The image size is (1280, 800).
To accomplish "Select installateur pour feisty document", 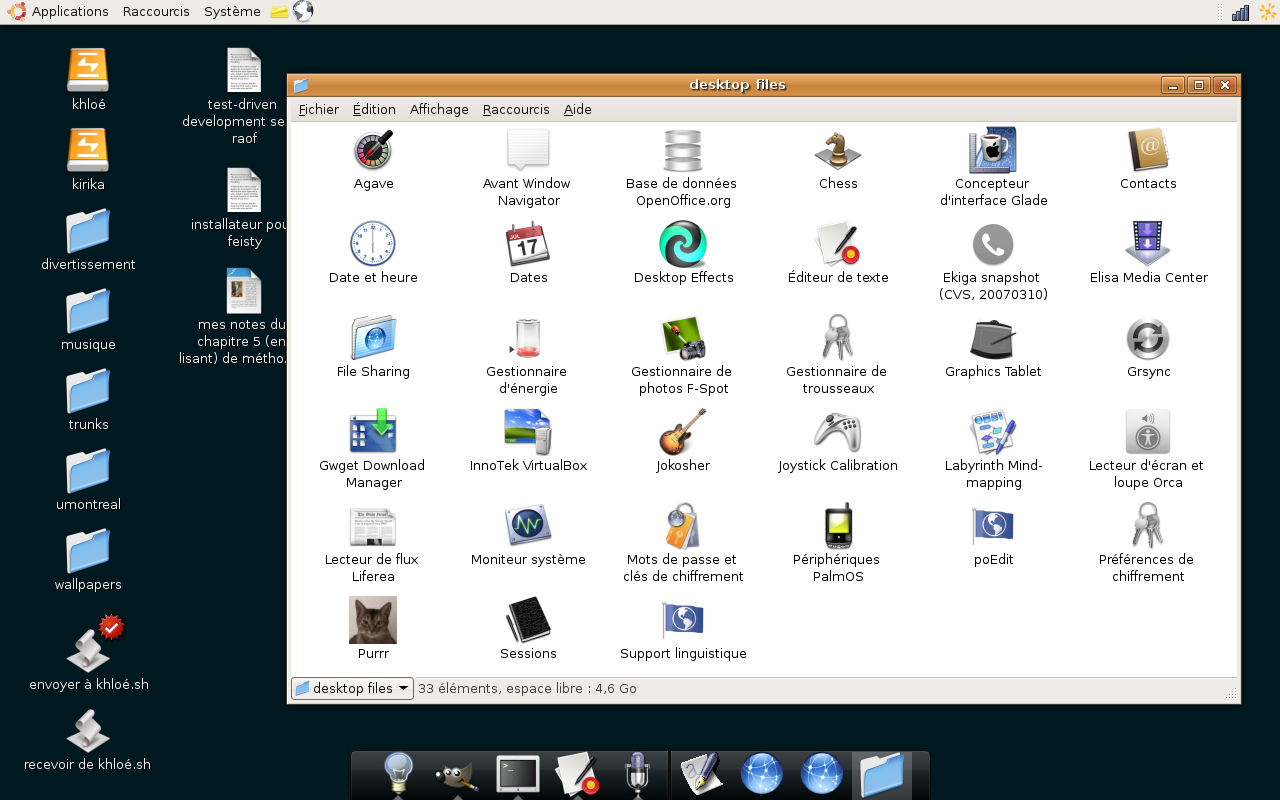I will pyautogui.click(x=244, y=190).
